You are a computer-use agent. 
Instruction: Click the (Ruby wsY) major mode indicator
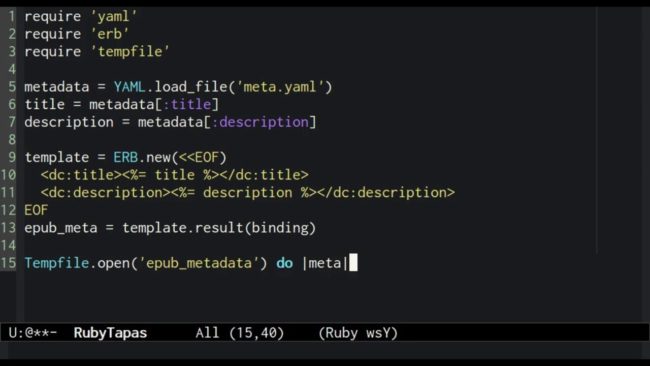pos(358,333)
